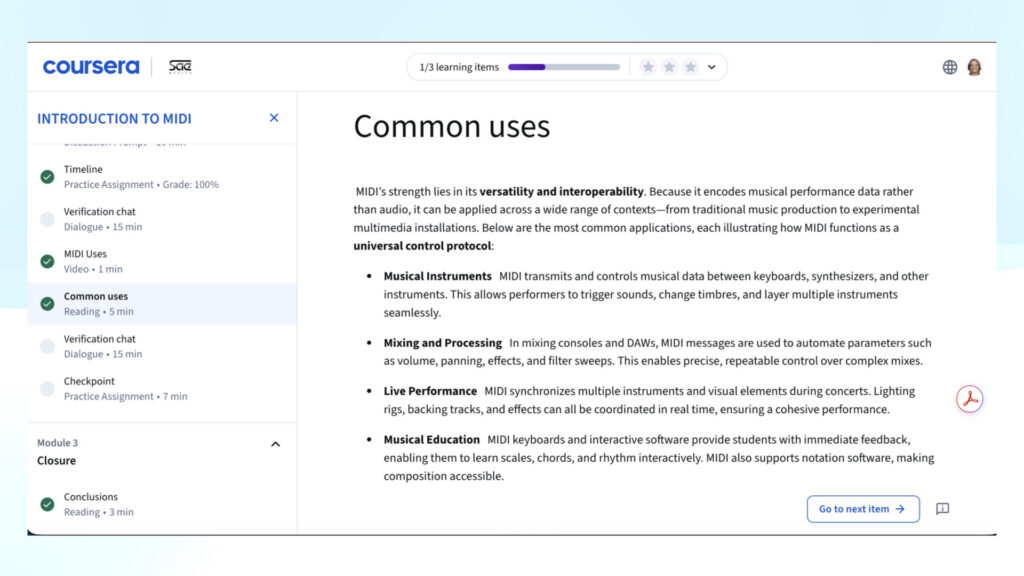Open the feedback report icon near Go to next item
1024x576 pixels.
[x=942, y=509]
